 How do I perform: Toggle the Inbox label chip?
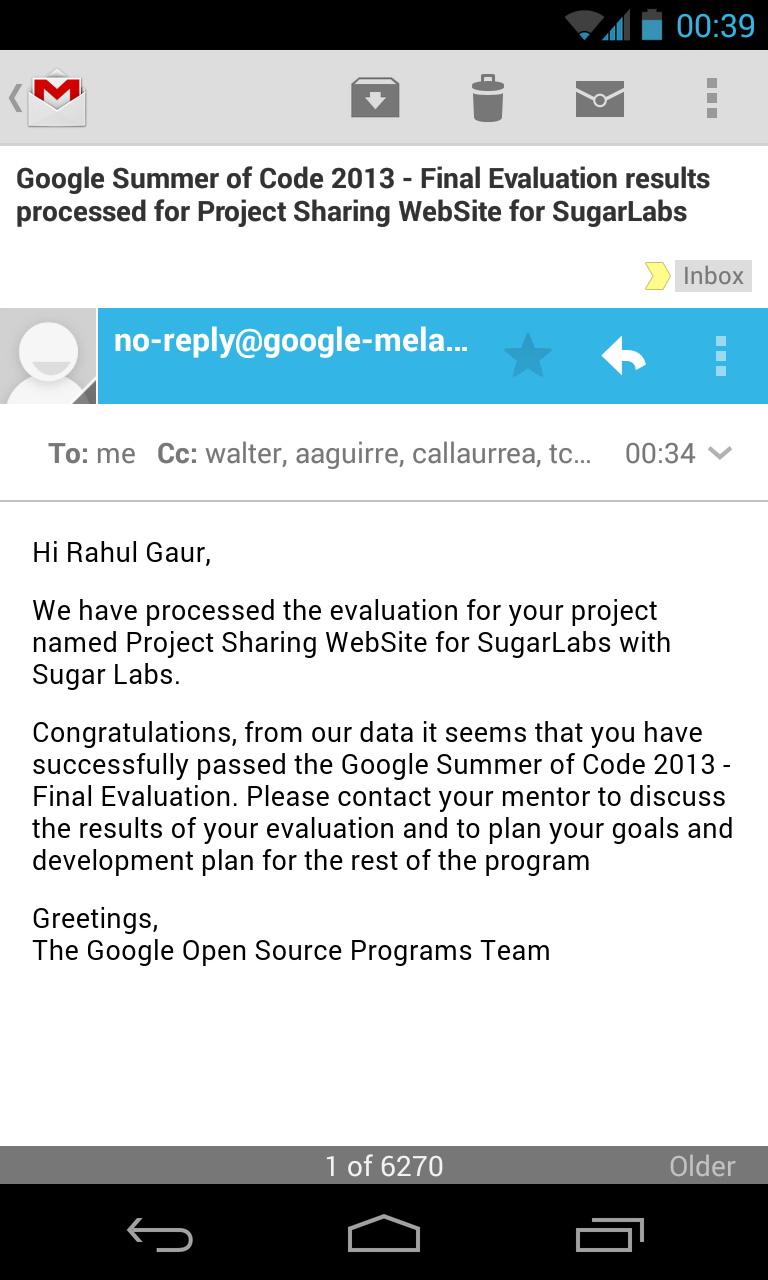pyautogui.click(x=712, y=276)
